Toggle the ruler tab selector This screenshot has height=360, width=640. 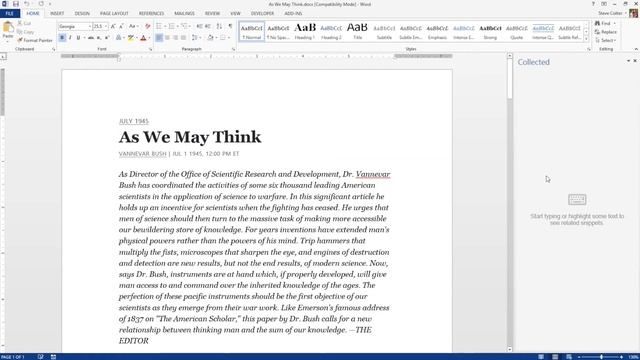[3, 56]
